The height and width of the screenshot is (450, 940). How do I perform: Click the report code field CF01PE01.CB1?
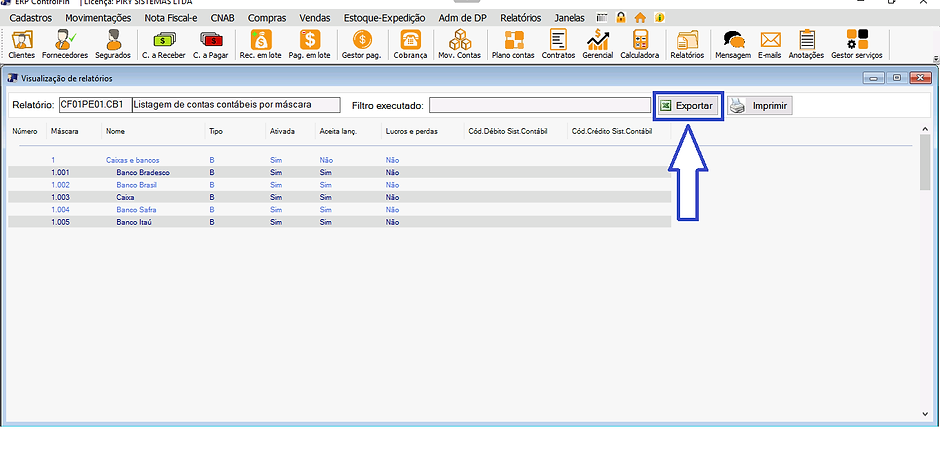tap(95, 105)
